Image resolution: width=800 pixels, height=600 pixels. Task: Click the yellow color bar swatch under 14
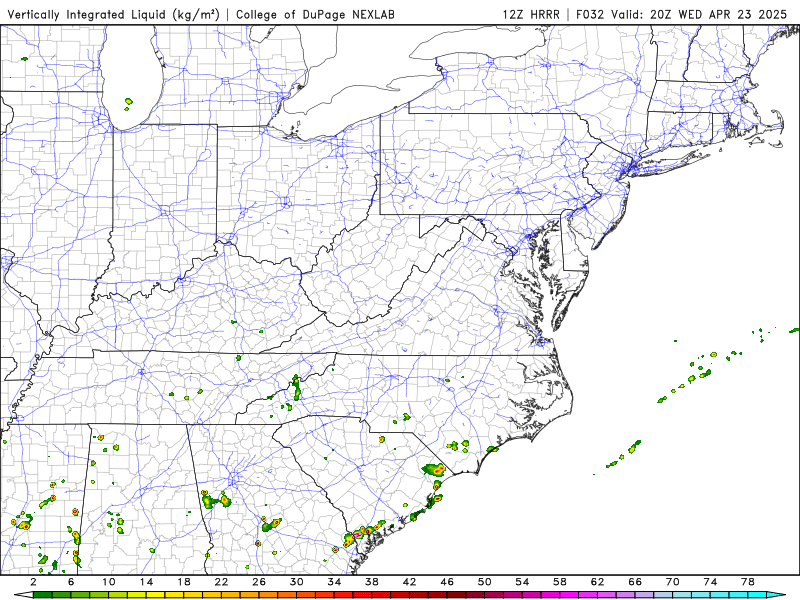click(x=156, y=595)
